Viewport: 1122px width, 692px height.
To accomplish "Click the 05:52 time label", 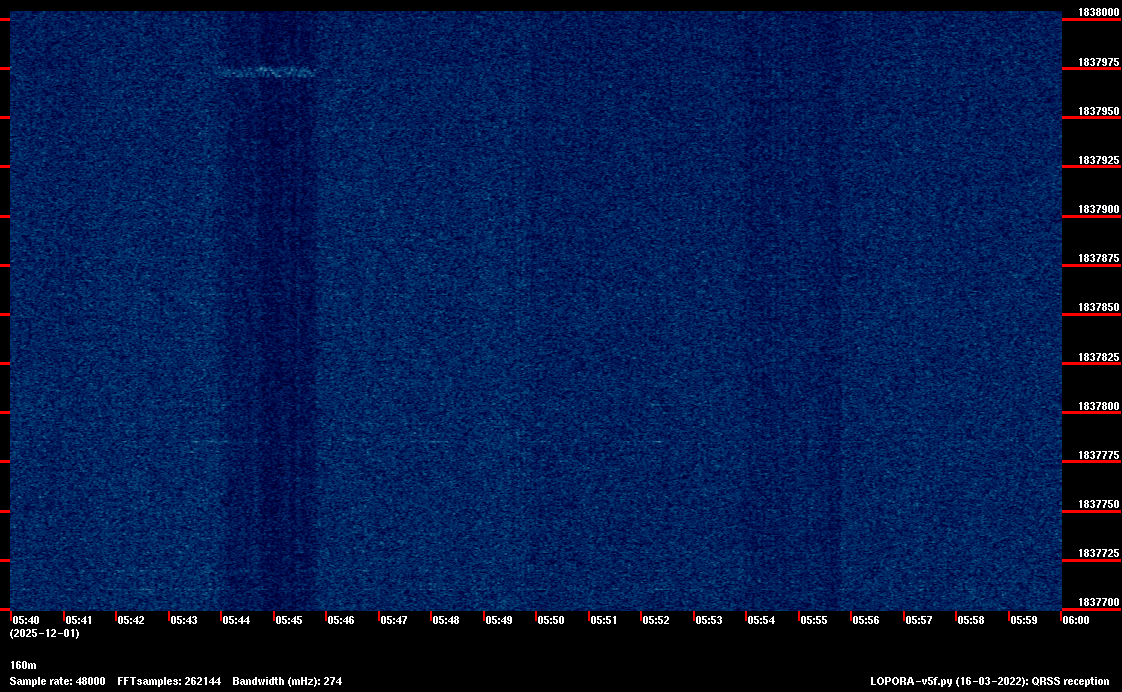I will pos(656,620).
